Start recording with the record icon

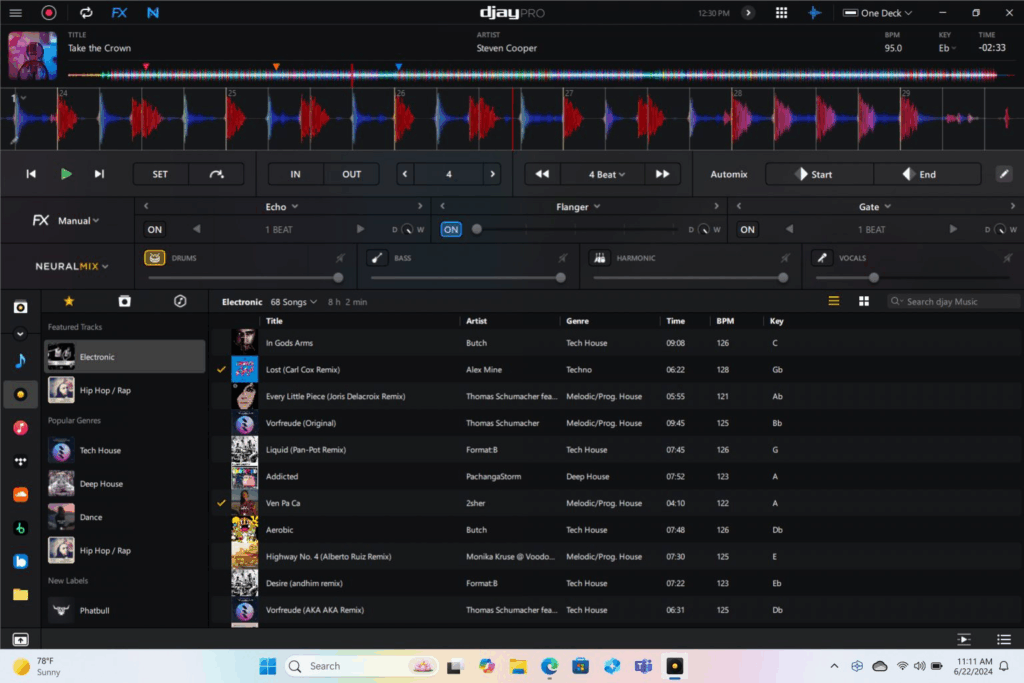point(49,13)
